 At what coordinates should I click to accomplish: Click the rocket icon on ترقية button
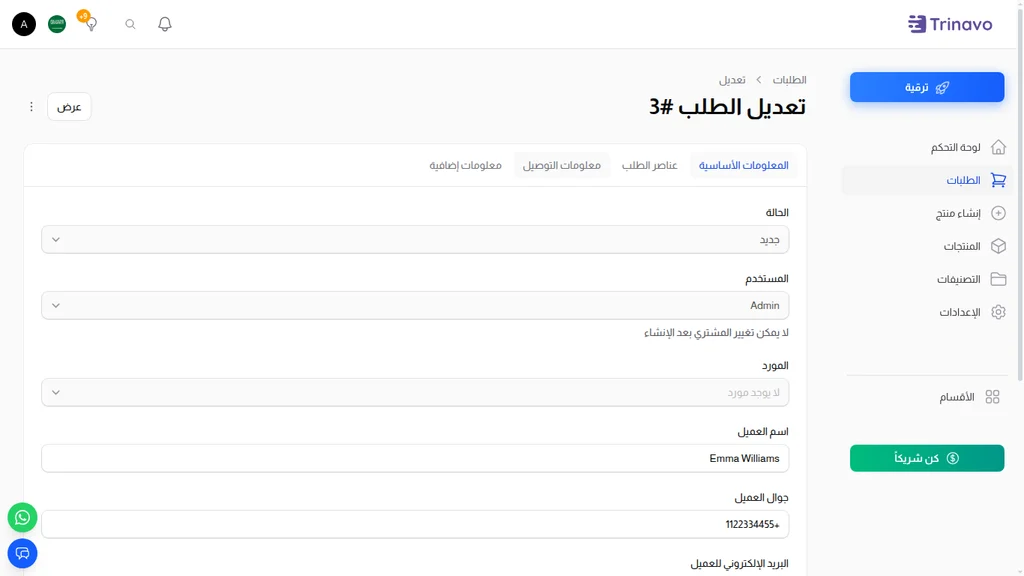tap(942, 88)
